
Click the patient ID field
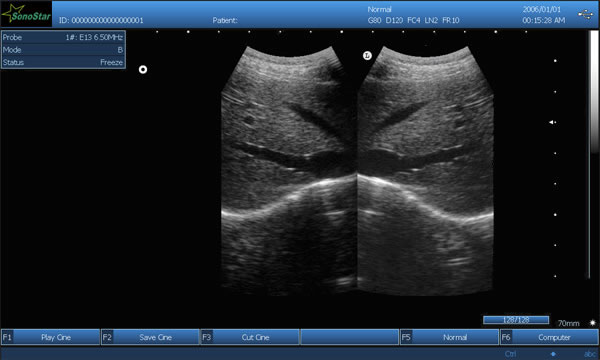pos(101,21)
